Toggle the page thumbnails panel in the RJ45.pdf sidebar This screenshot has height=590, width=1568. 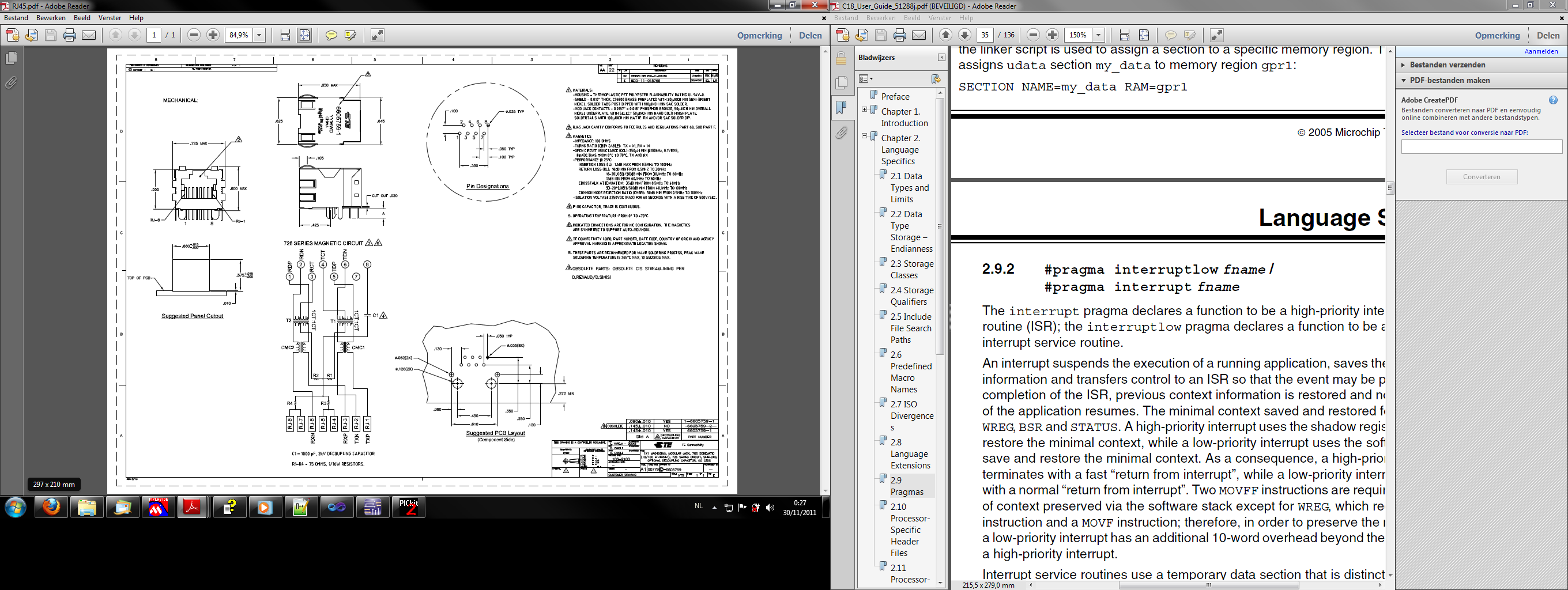click(12, 58)
